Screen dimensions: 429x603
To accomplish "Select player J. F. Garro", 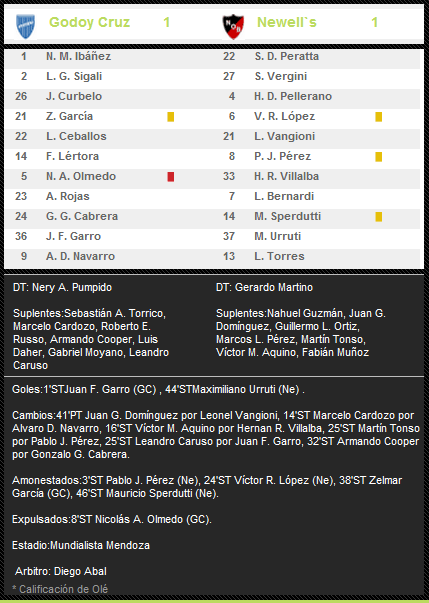I will coord(73,236).
